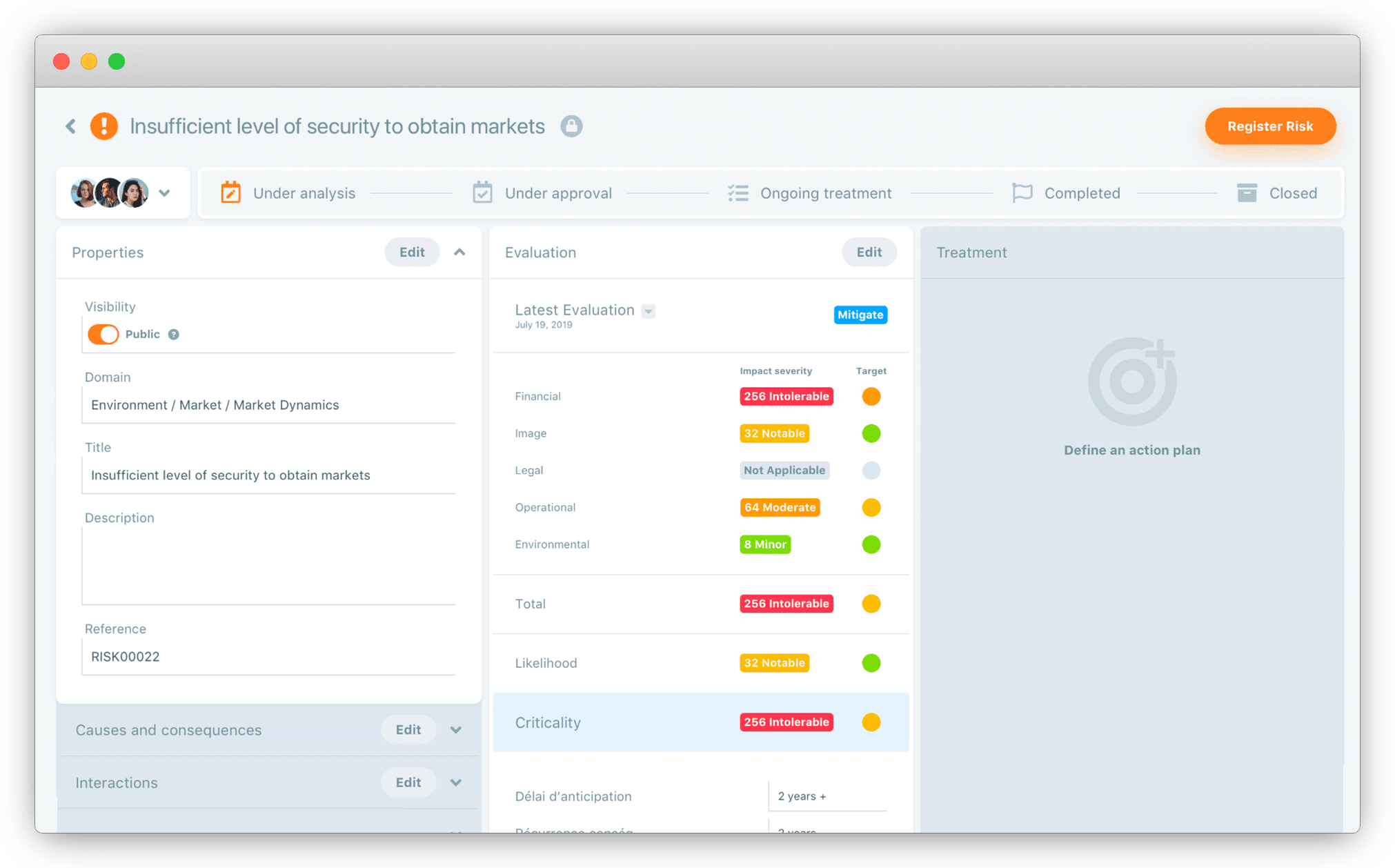Click the Mitigate tag

click(860, 315)
